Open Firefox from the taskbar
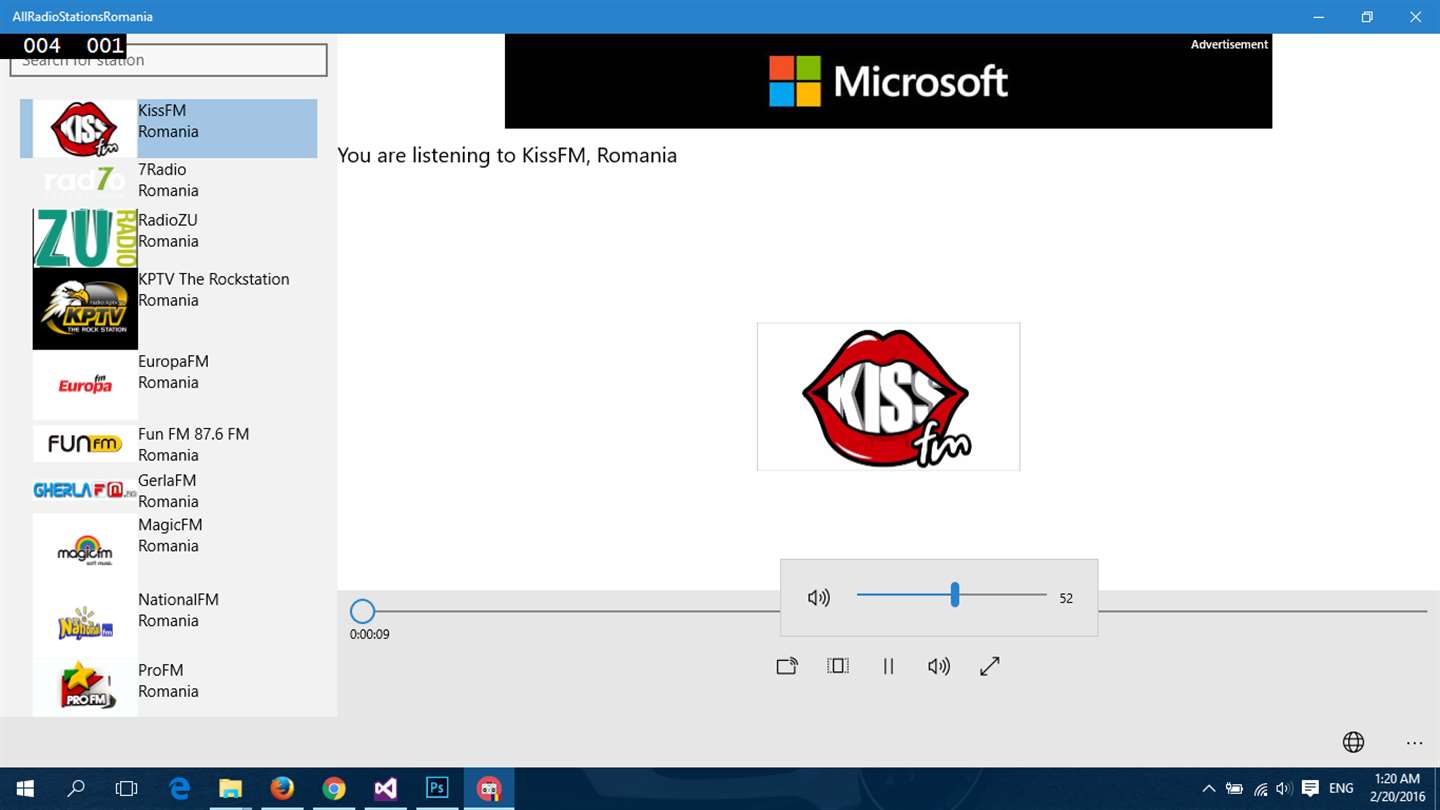1440x810 pixels. pyautogui.click(x=282, y=788)
